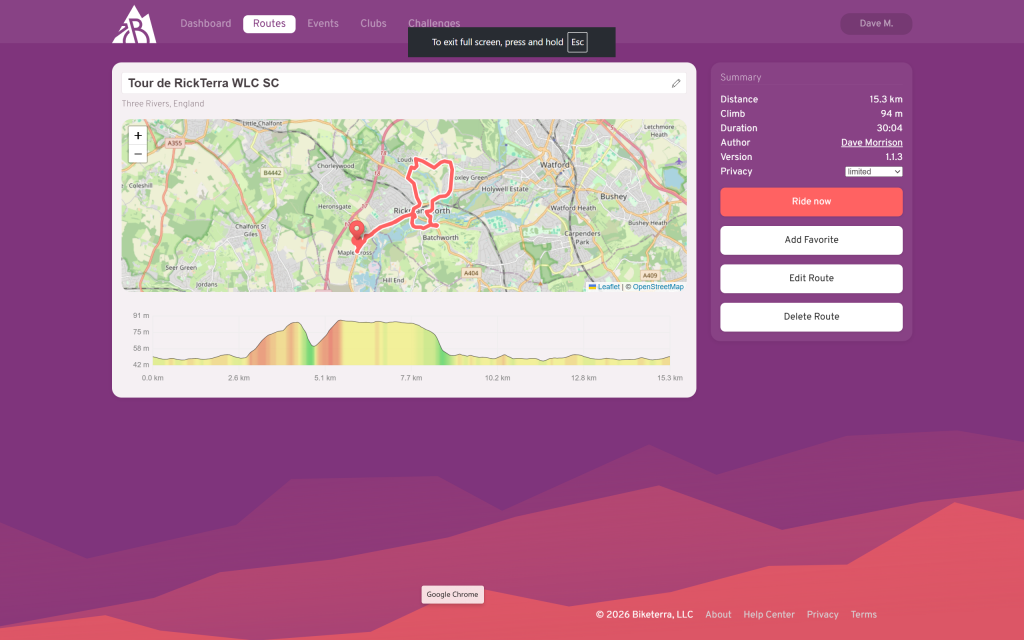
Task: Open the Clubs tab
Action: tap(373, 23)
